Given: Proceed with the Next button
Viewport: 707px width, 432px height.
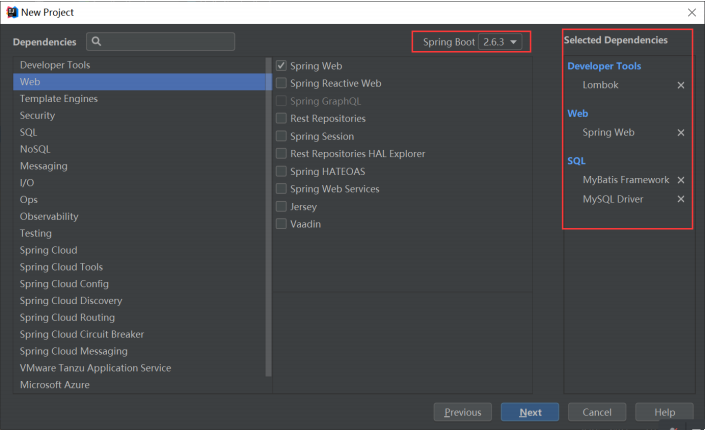Looking at the screenshot, I should tap(530, 412).
